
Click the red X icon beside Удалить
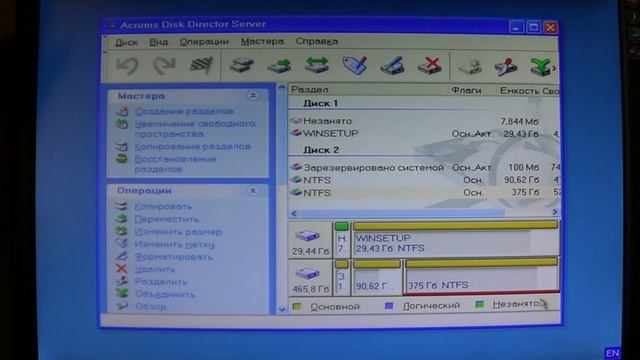click(x=122, y=269)
